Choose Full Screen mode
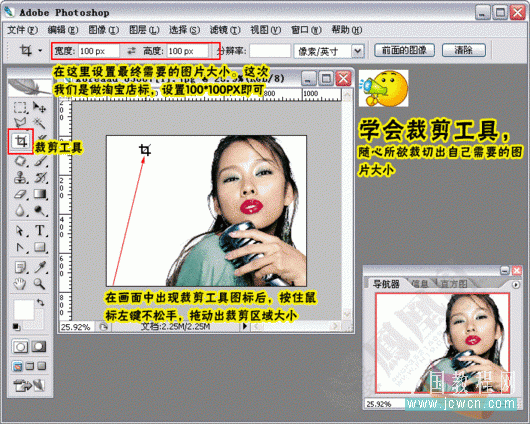Screen dimensions: 530x424 (x=42, y=366)
